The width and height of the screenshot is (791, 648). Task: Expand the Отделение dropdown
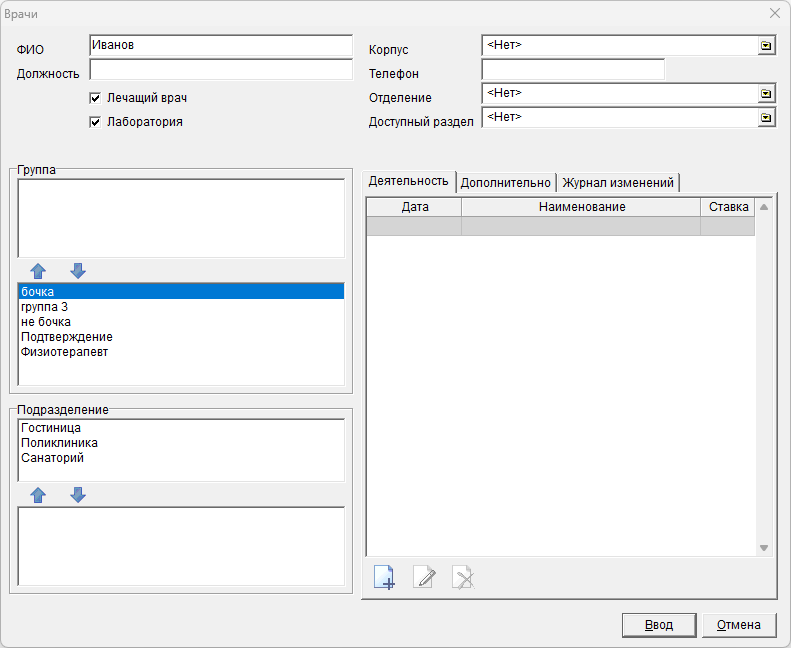(x=766, y=93)
